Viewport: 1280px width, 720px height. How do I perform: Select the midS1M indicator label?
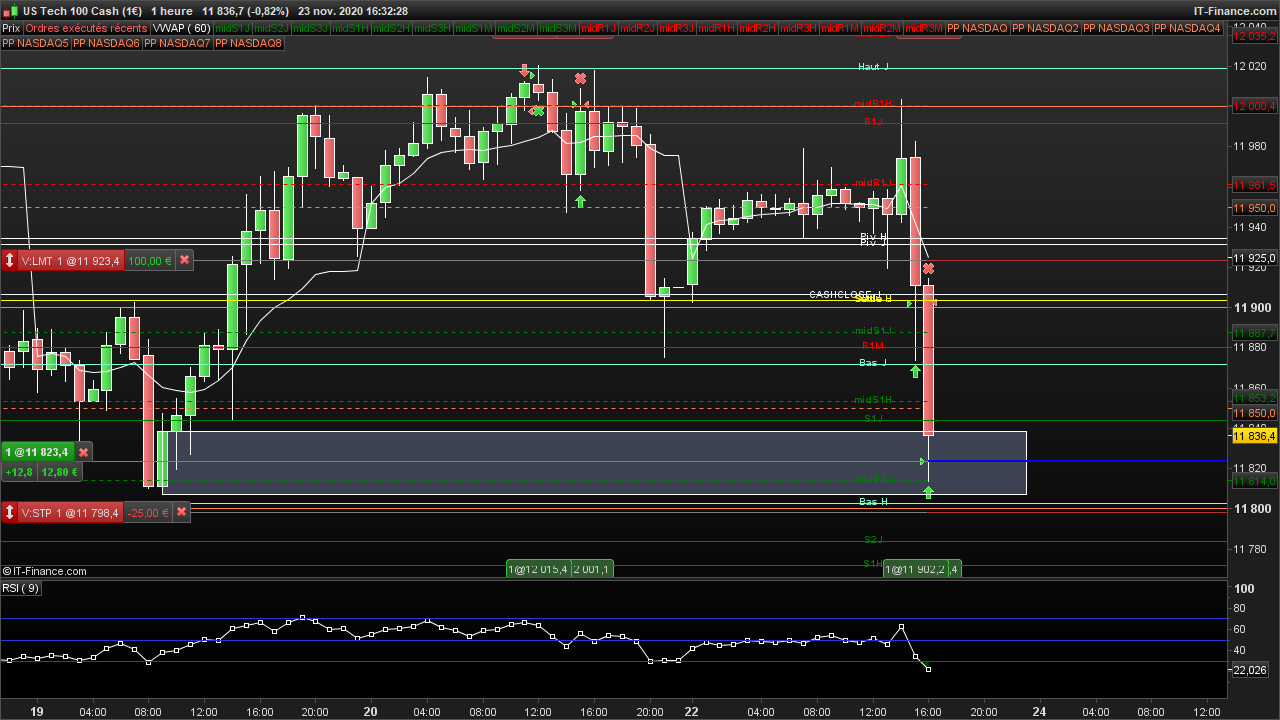pyautogui.click(x=475, y=28)
